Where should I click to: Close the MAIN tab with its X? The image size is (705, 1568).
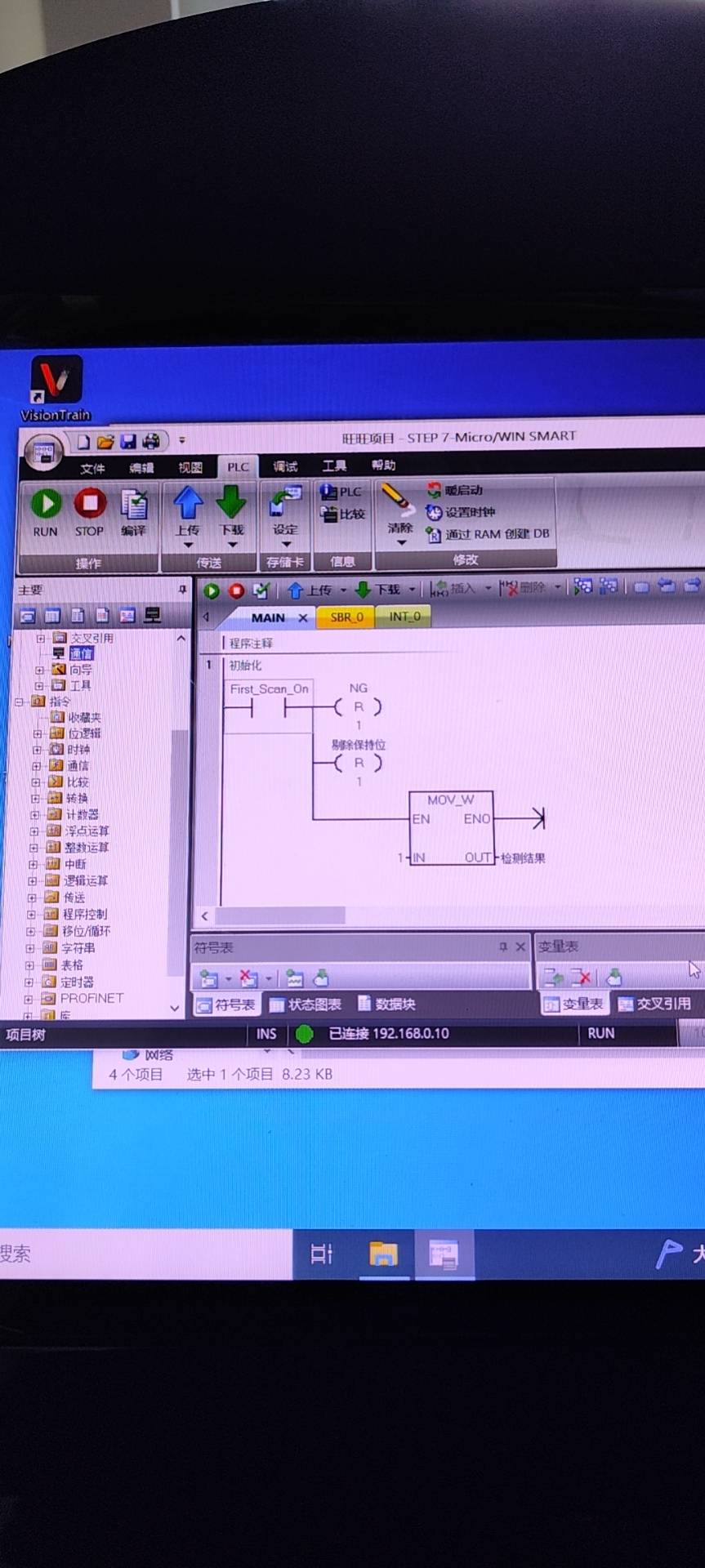[303, 618]
